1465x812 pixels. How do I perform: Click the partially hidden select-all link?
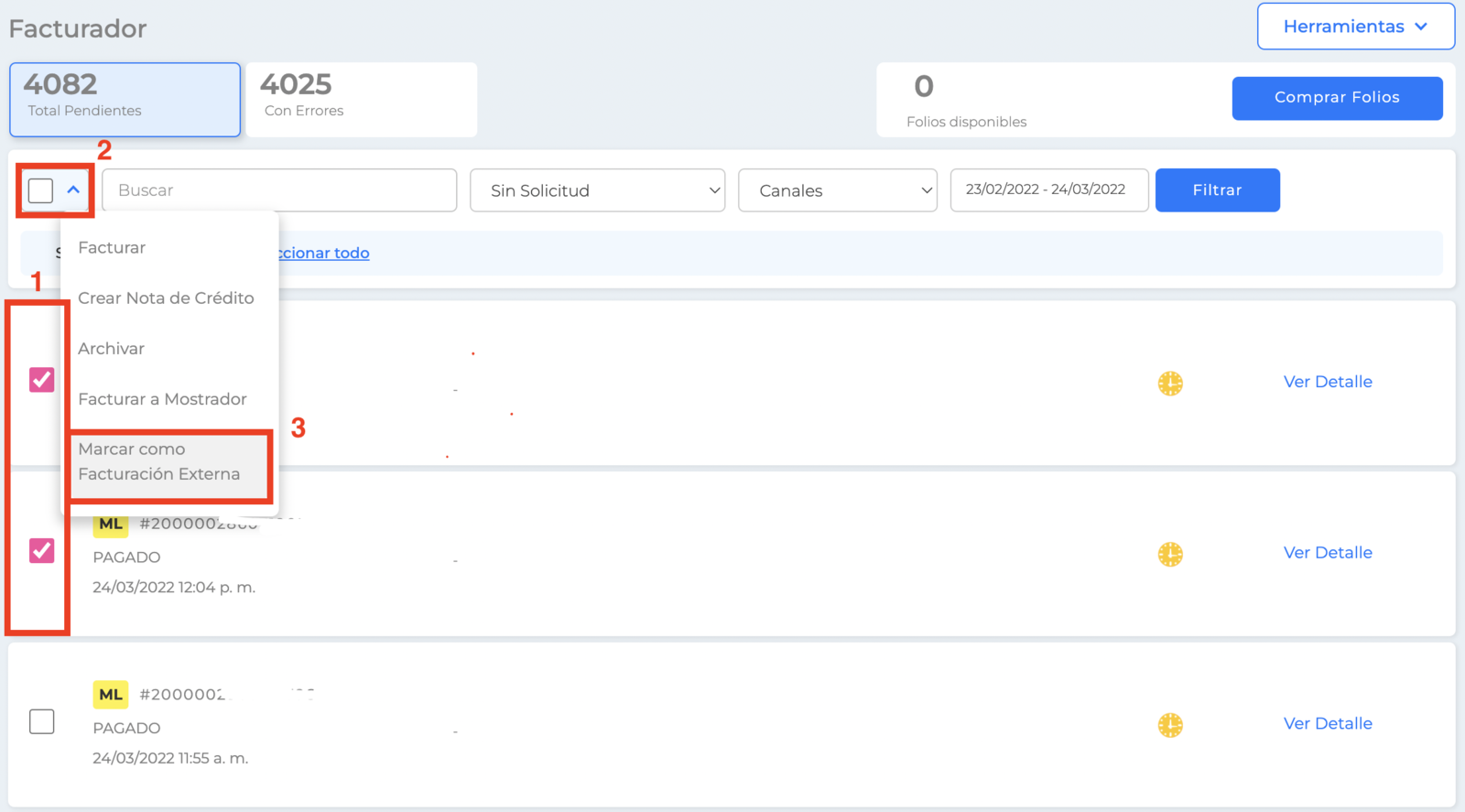coord(324,254)
